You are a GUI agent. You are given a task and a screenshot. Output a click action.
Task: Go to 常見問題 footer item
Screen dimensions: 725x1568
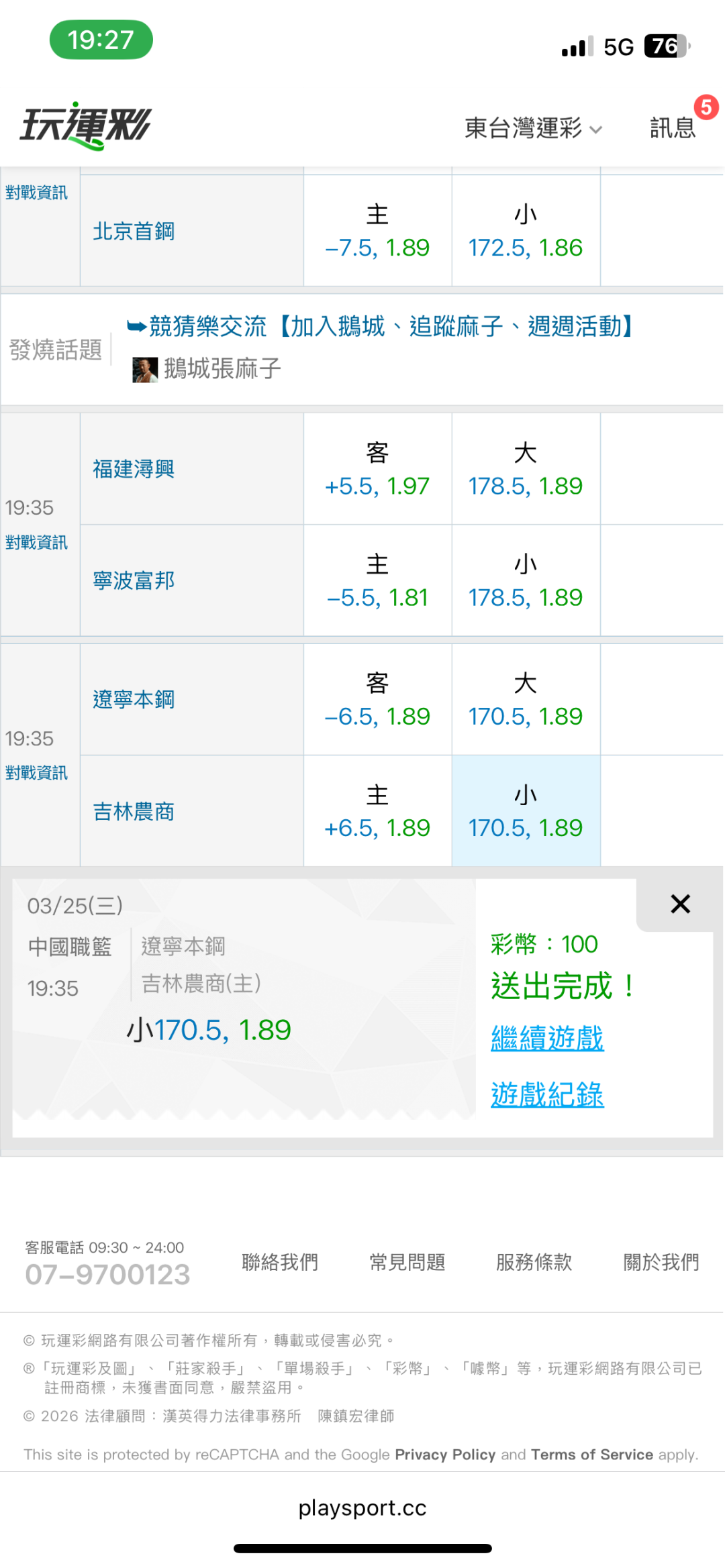point(407,1262)
